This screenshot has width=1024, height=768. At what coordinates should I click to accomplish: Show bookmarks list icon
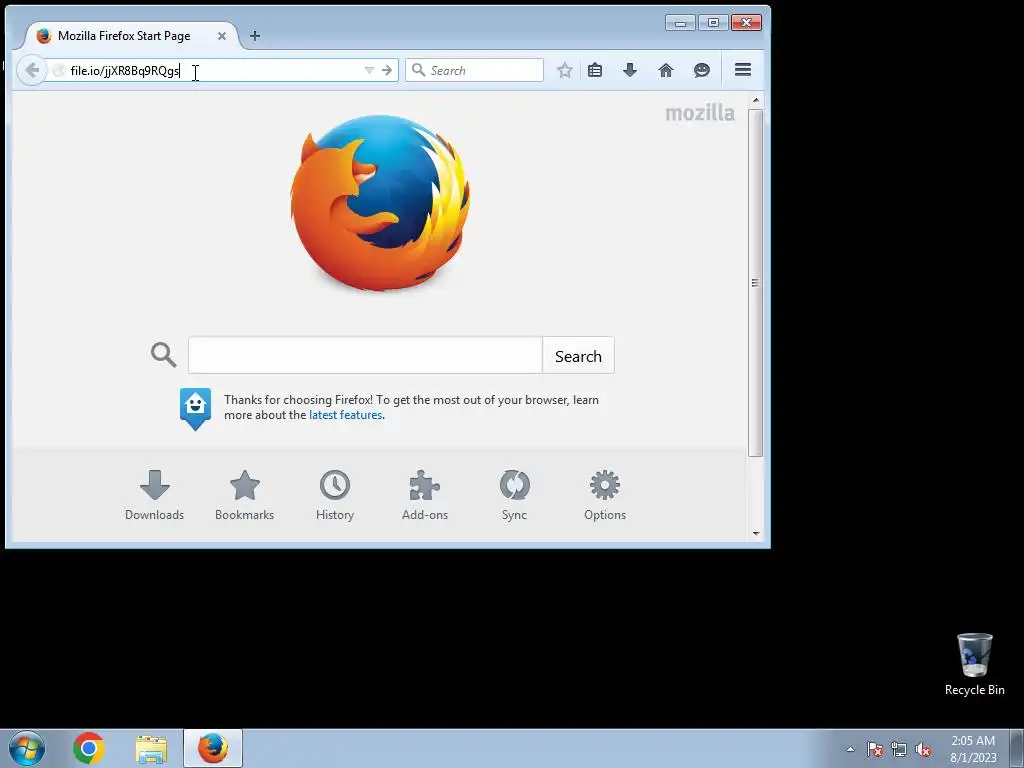(x=594, y=70)
